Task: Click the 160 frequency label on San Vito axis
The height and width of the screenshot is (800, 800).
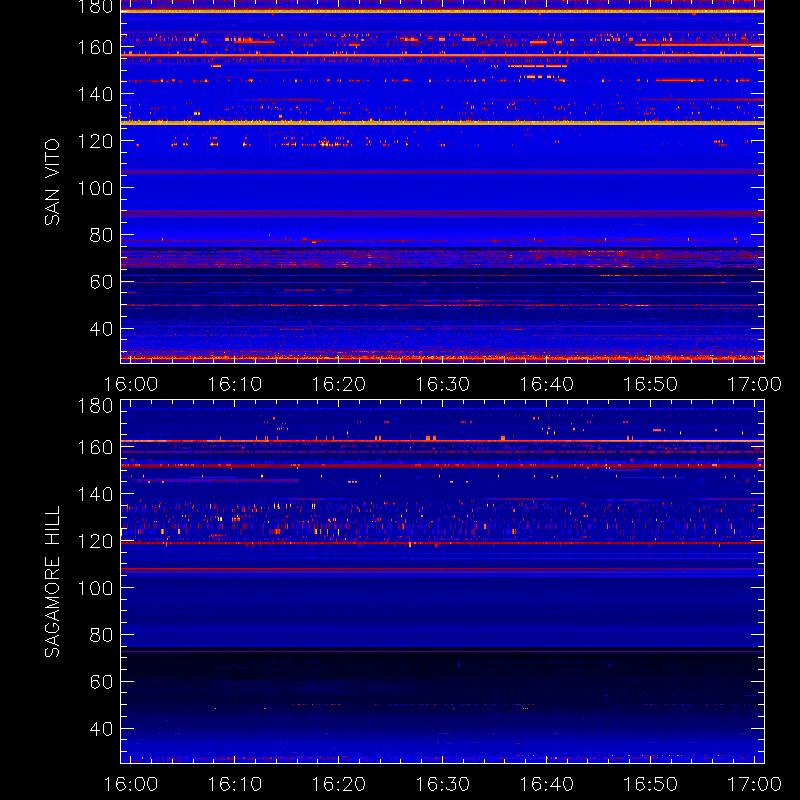Action: 95,47
